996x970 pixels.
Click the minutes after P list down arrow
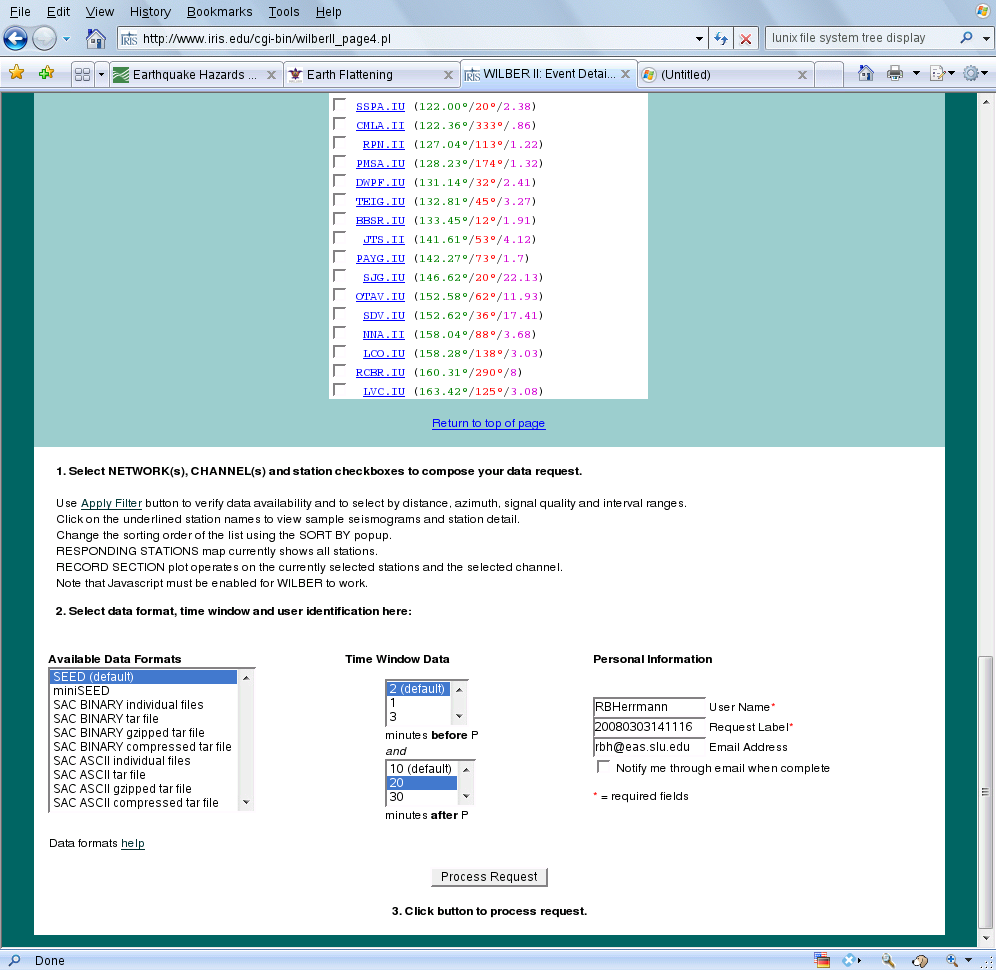[466, 797]
